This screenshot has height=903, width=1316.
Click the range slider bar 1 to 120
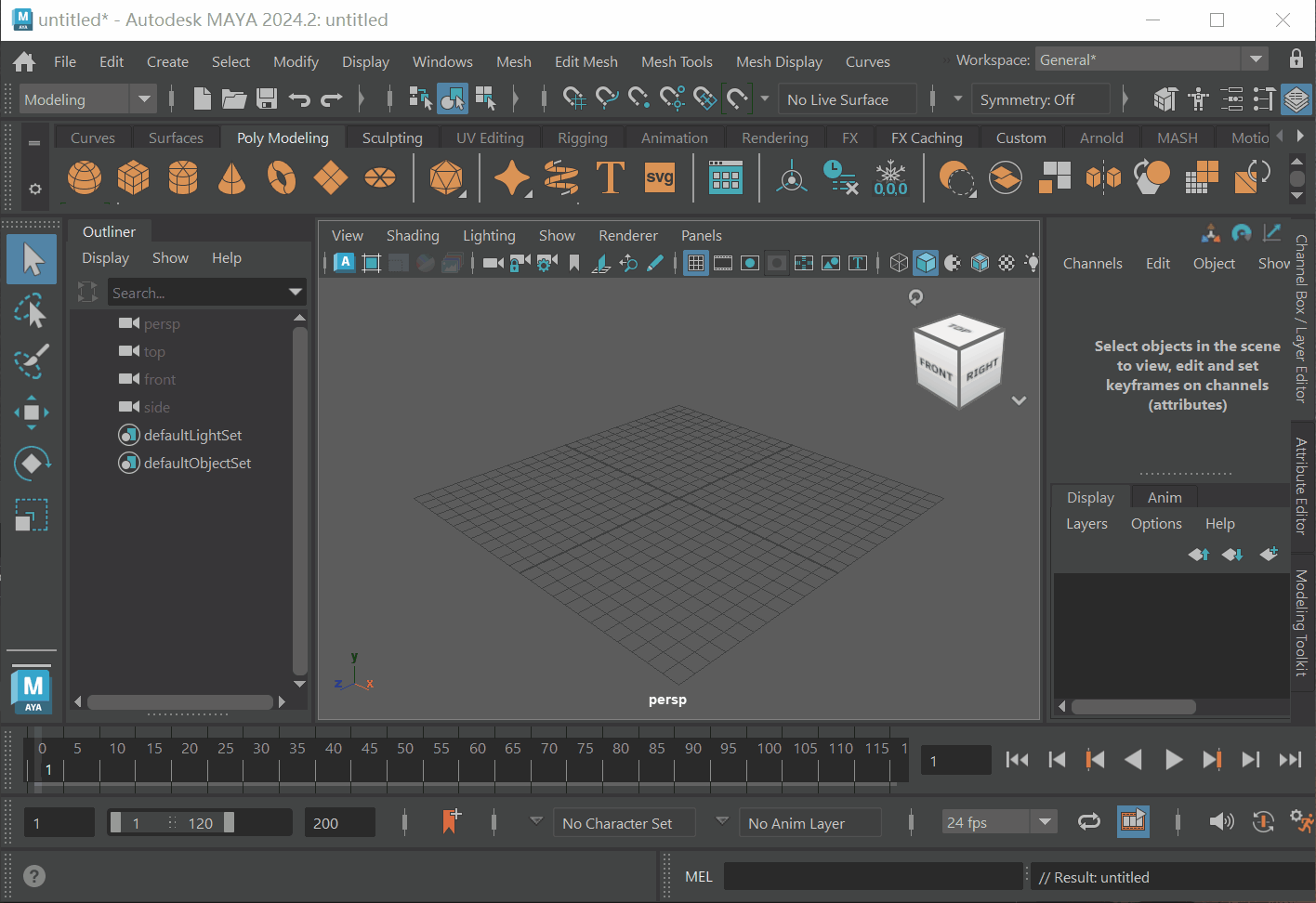pyautogui.click(x=172, y=822)
